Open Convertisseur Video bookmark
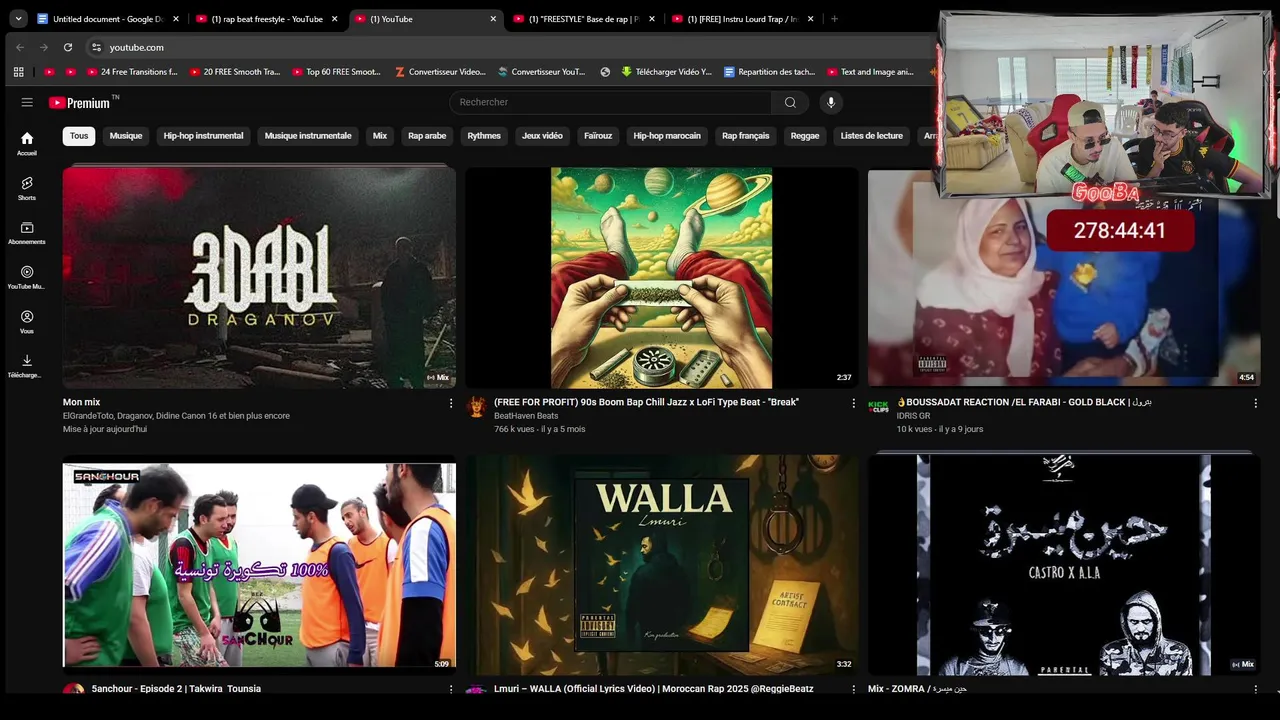 coord(440,72)
